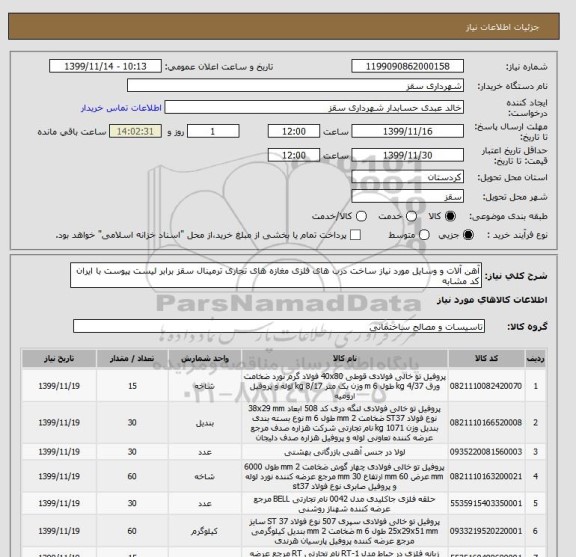Click the 507 ST 37 profile item name in row 6
The width and height of the screenshot is (576, 557).
click(x=345, y=531)
